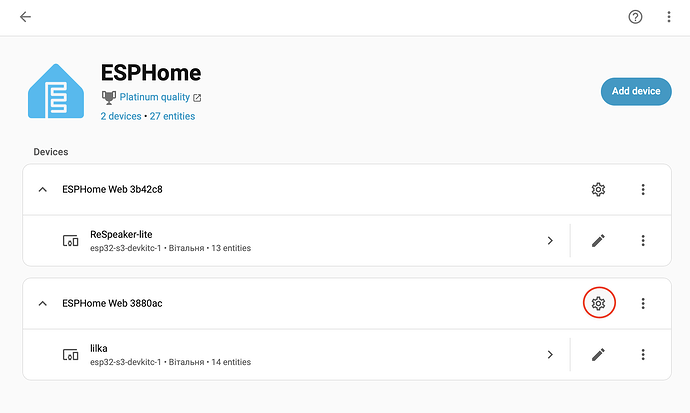Open settings gear for ESPHome Web 3880ac
This screenshot has height=413, width=690.
(598, 303)
